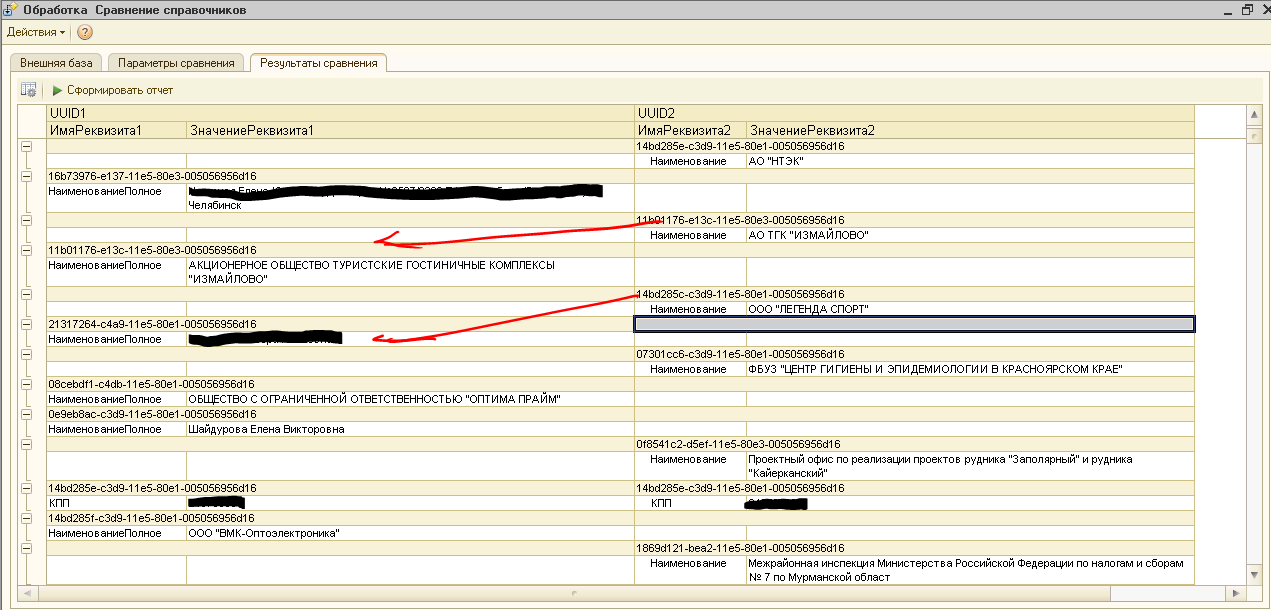
Task: Select НаименованиеПолное cell beside Шайдурова Елена Викторовна
Action: click(x=116, y=429)
